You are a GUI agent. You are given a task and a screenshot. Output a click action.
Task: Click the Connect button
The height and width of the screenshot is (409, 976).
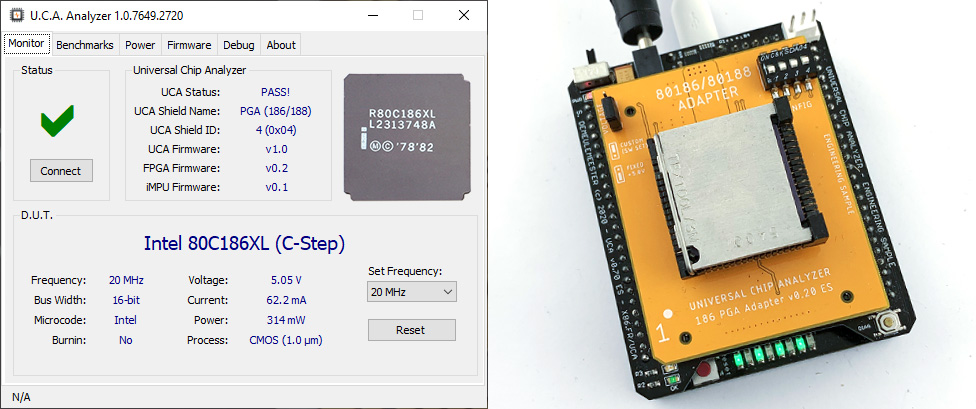coord(61,171)
